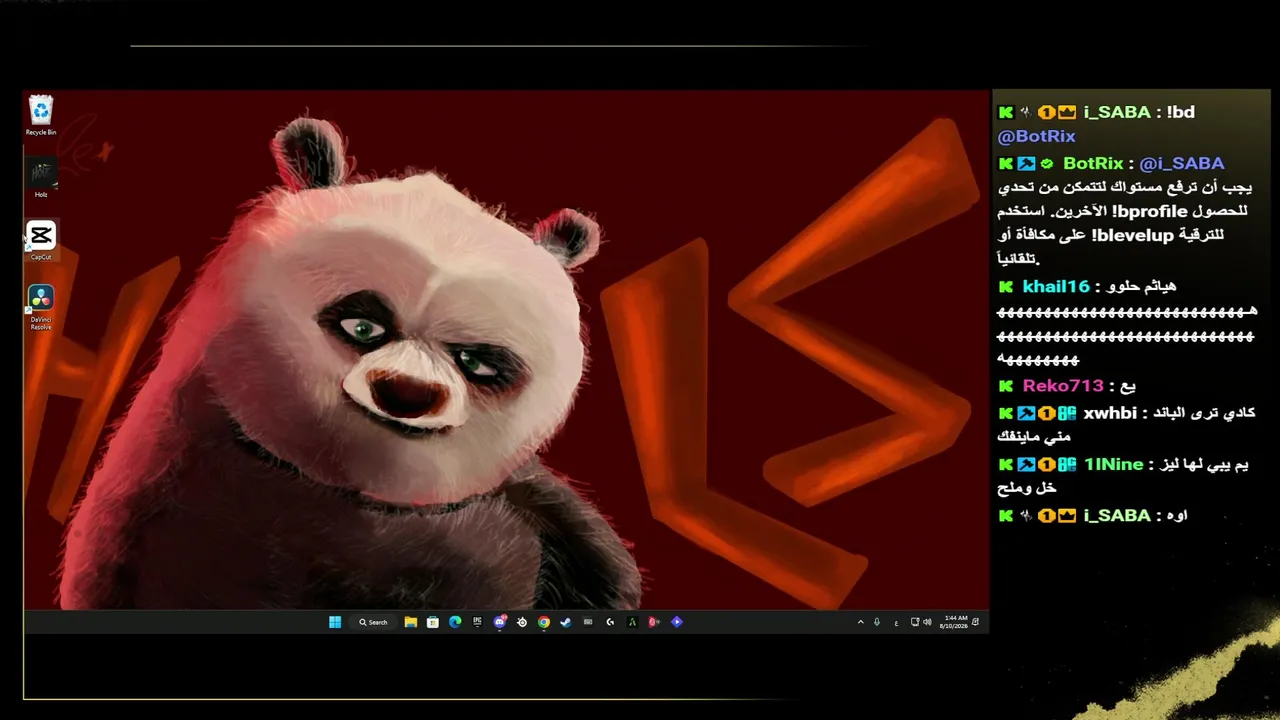
Task: Click the @i_SABA mention in BotRix's message
Action: click(x=1181, y=163)
